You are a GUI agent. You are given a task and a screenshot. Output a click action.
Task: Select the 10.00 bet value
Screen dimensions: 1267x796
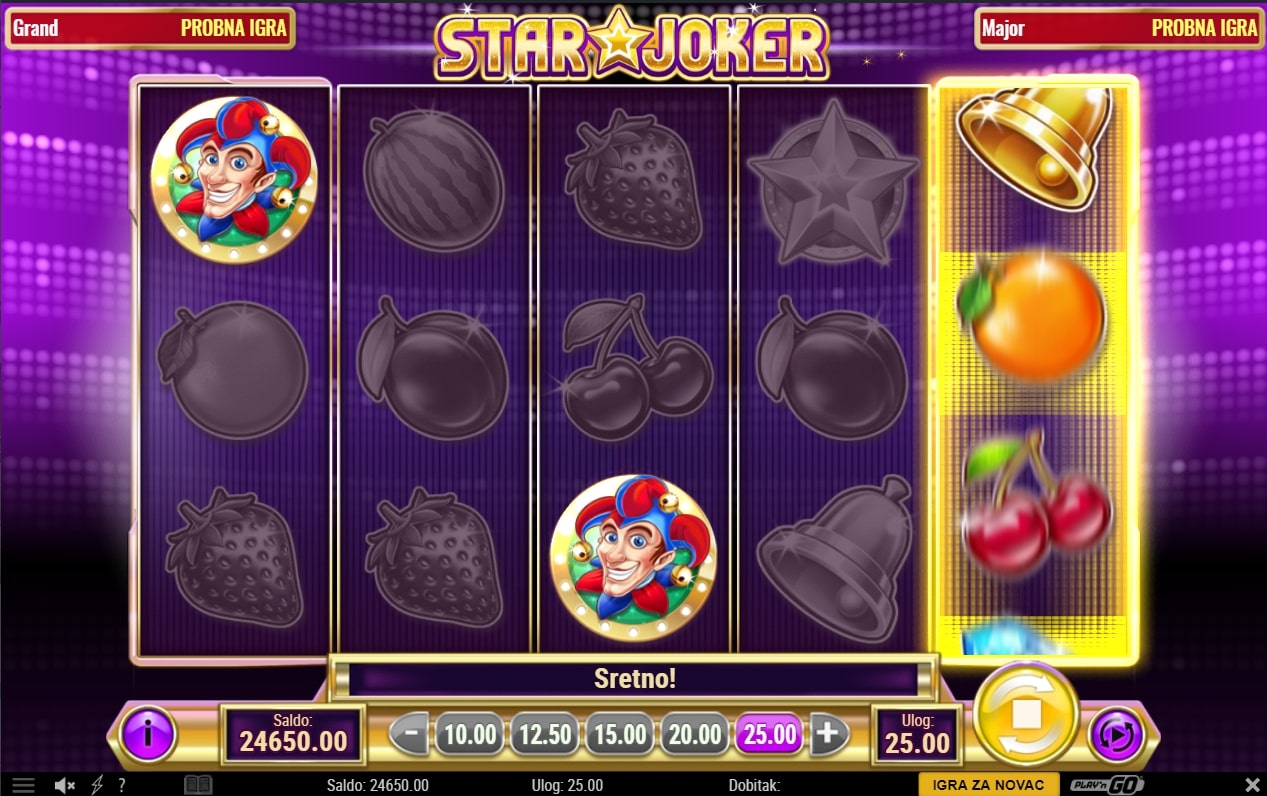(470, 735)
